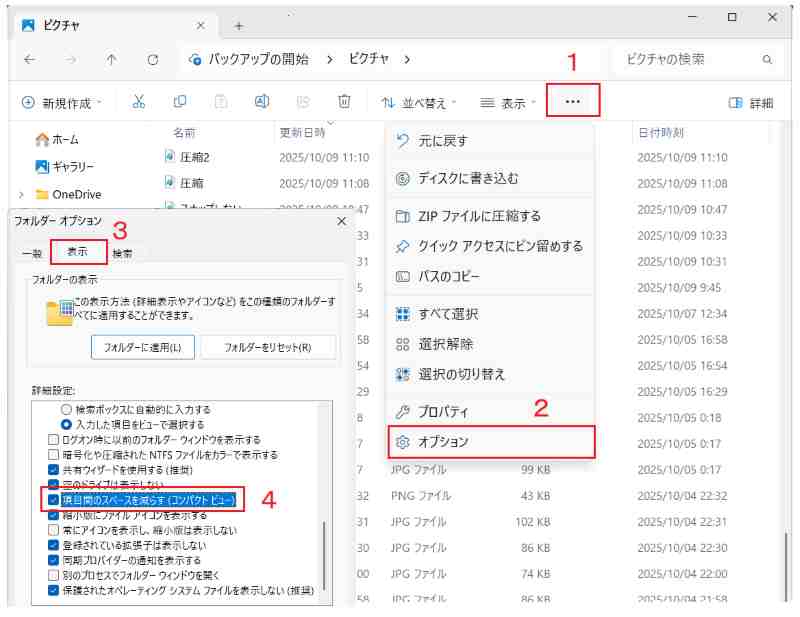Switch to the 一般 tab

pyautogui.click(x=33, y=253)
